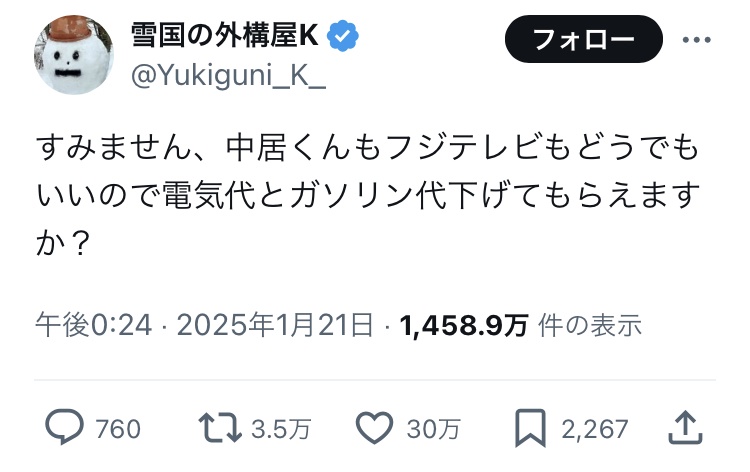The image size is (750, 472).
Task: Bookmark this post using the bookmark icon
Action: pos(529,429)
